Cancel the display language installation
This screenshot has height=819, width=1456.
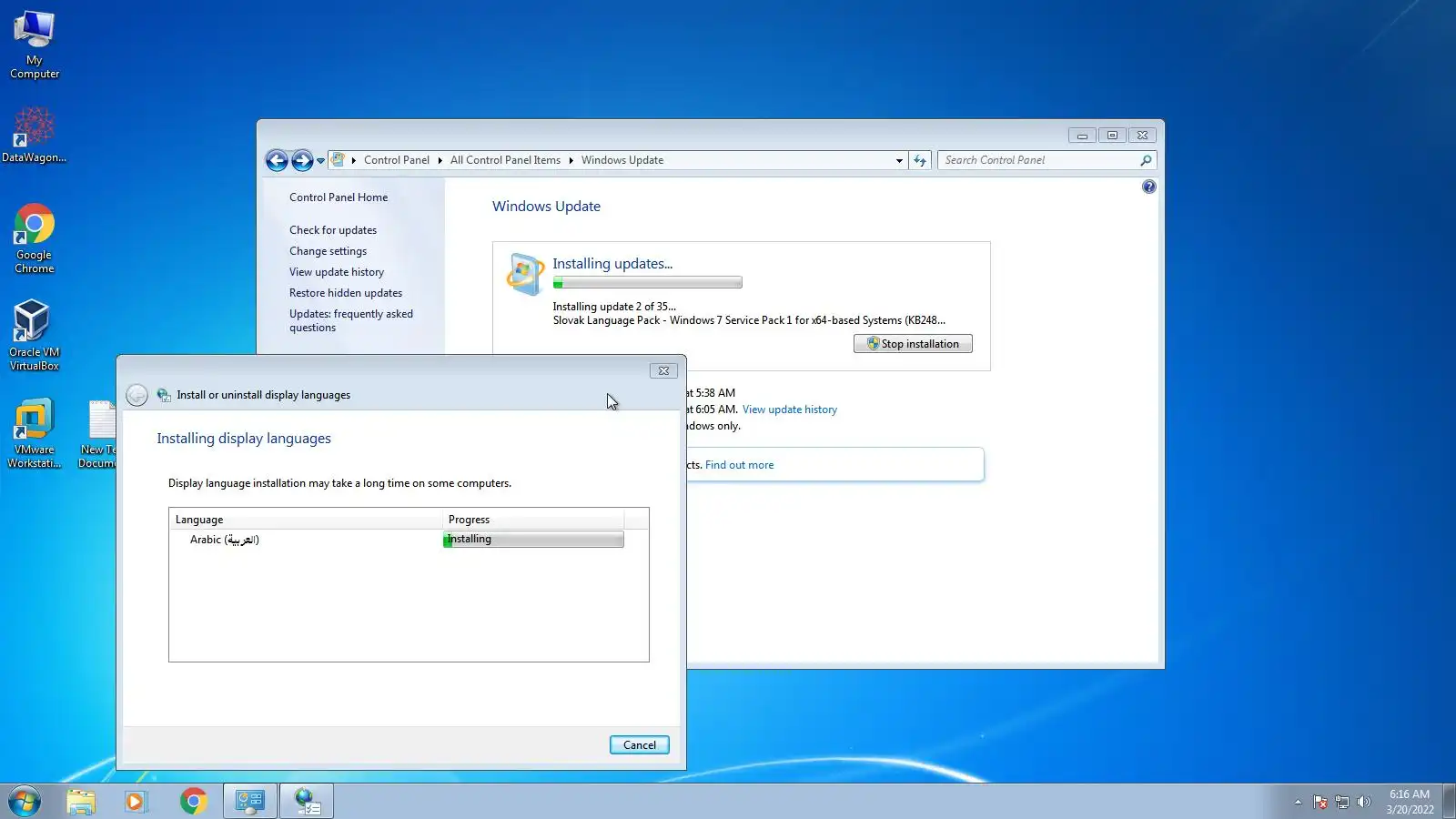(x=640, y=745)
